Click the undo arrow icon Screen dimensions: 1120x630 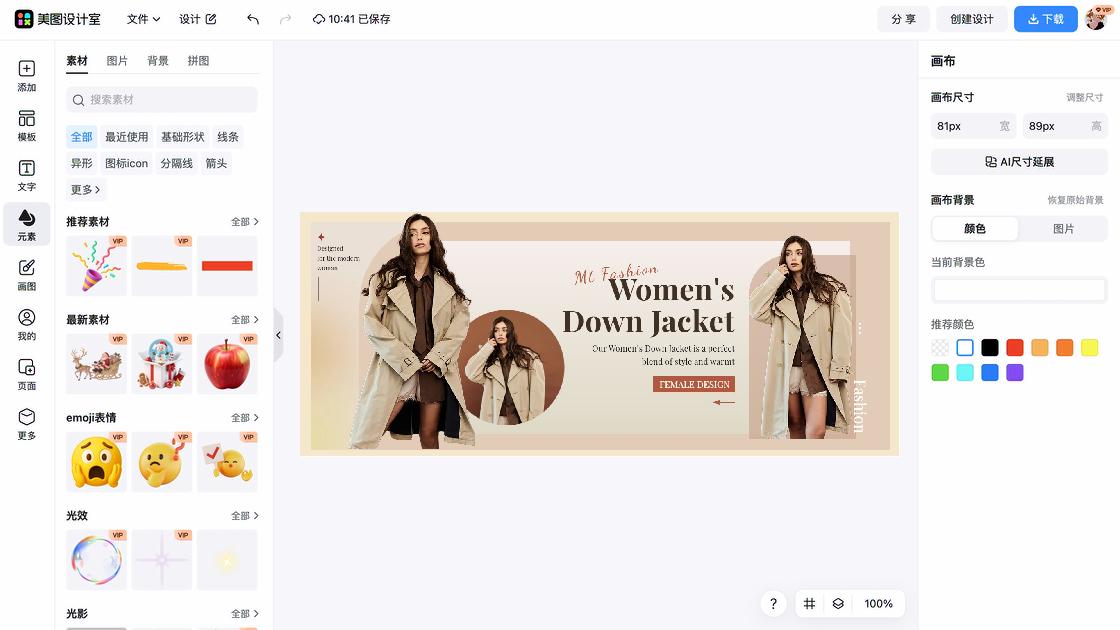[x=253, y=19]
